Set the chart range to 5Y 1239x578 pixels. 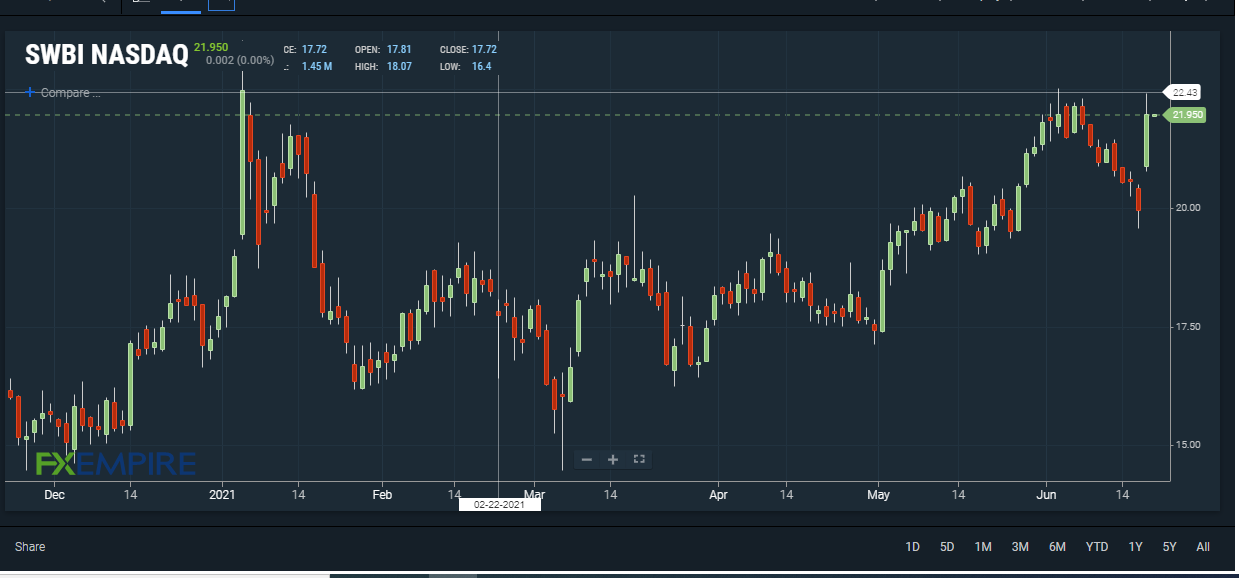pos(1169,547)
